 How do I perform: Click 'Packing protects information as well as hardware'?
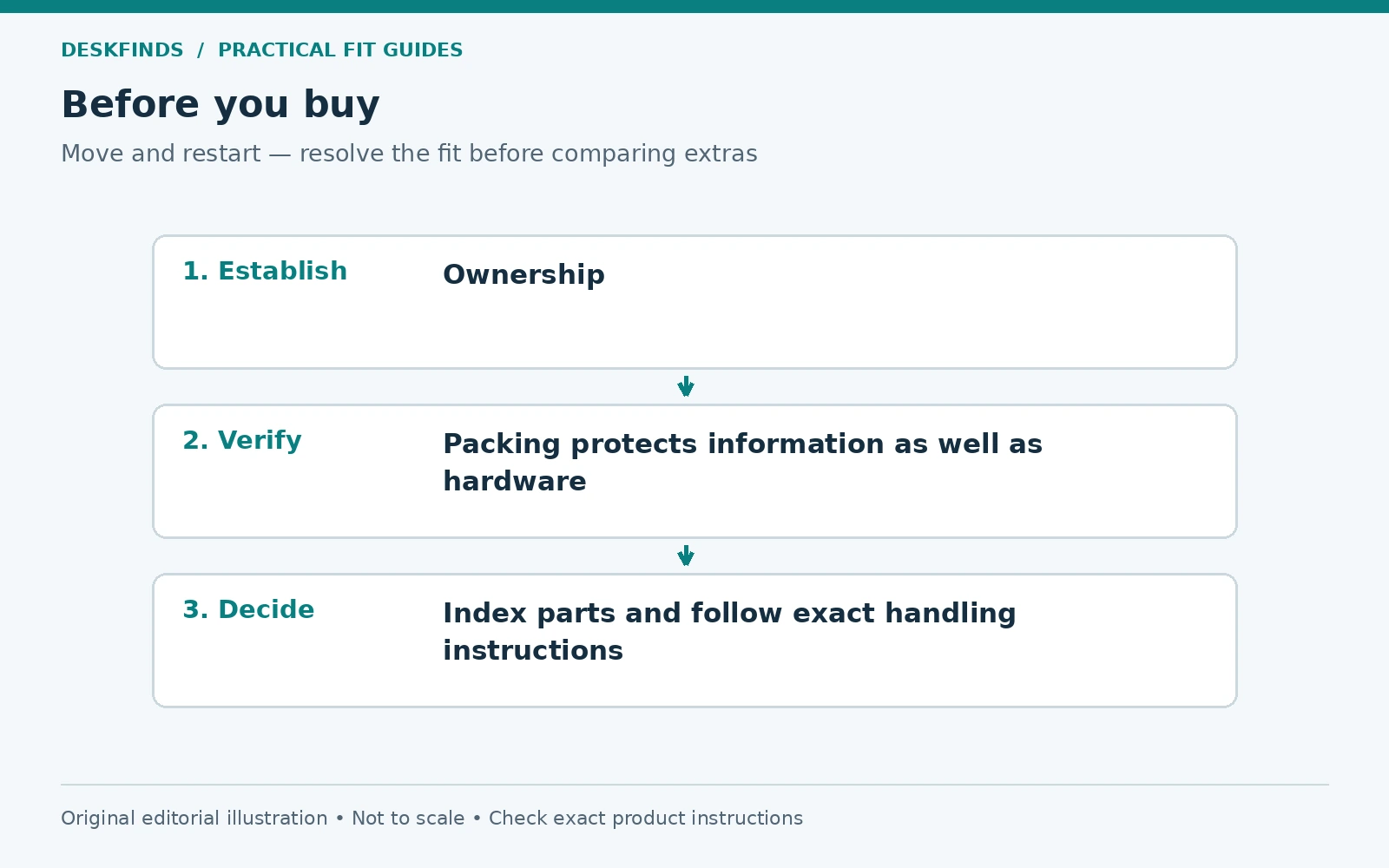[742, 462]
